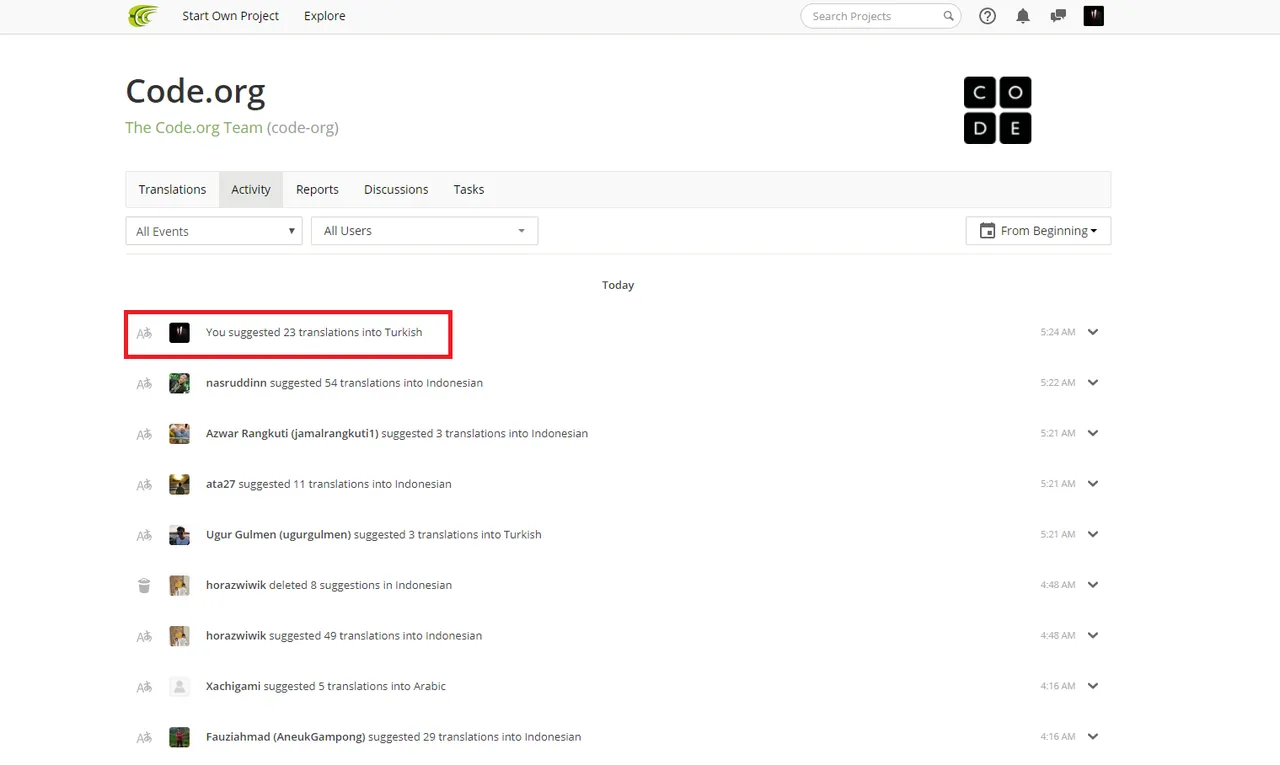Click ata27's avatar picture
Viewport: 1280px width, 765px height.
(x=179, y=484)
